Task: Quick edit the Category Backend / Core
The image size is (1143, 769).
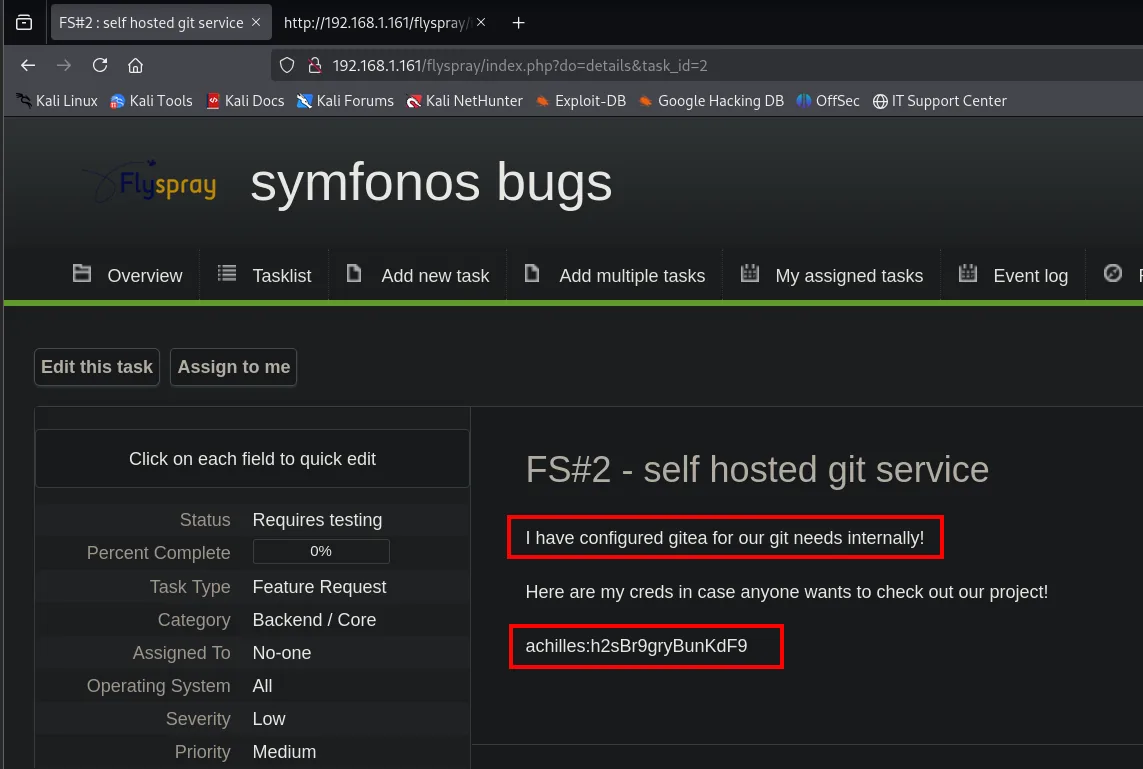Action: point(314,620)
